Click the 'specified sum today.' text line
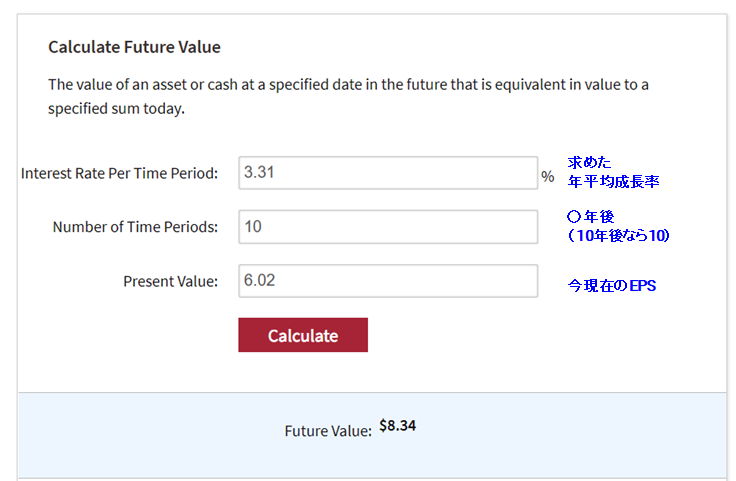This screenshot has height=481, width=736. coord(116,109)
